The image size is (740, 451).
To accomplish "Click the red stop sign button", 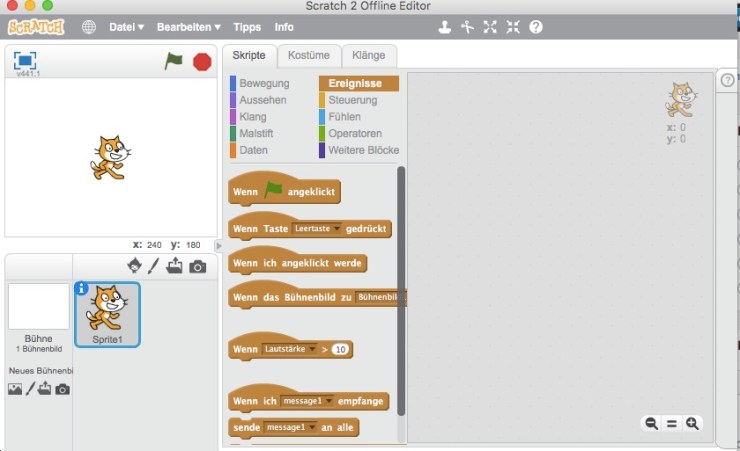I will pos(202,62).
